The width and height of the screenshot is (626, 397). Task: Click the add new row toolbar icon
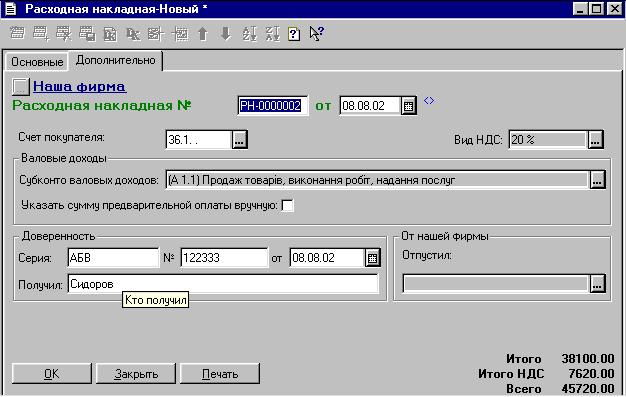pyautogui.click(x=41, y=34)
